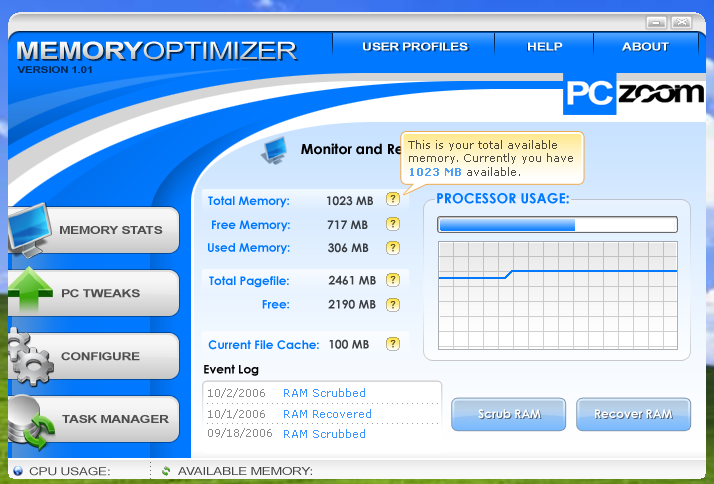Screen dimensions: 714x484
Task: Click the processor usage history graph
Action: click(x=558, y=295)
